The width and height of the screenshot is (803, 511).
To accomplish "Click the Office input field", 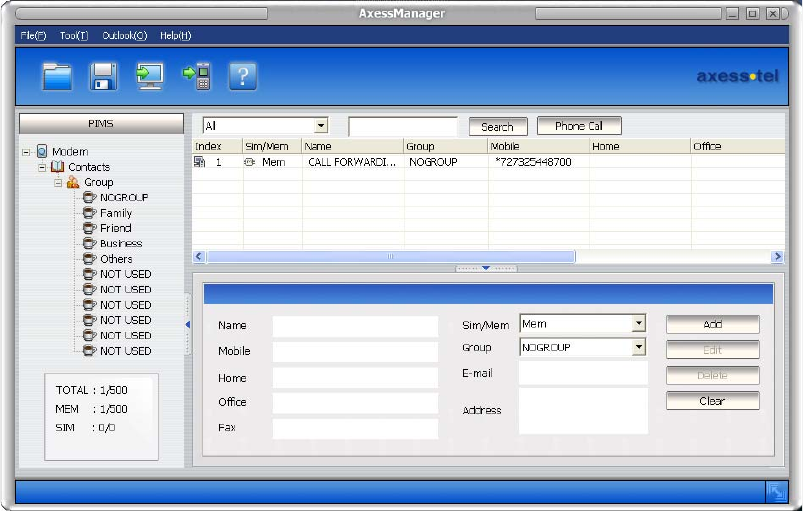I will pos(355,403).
